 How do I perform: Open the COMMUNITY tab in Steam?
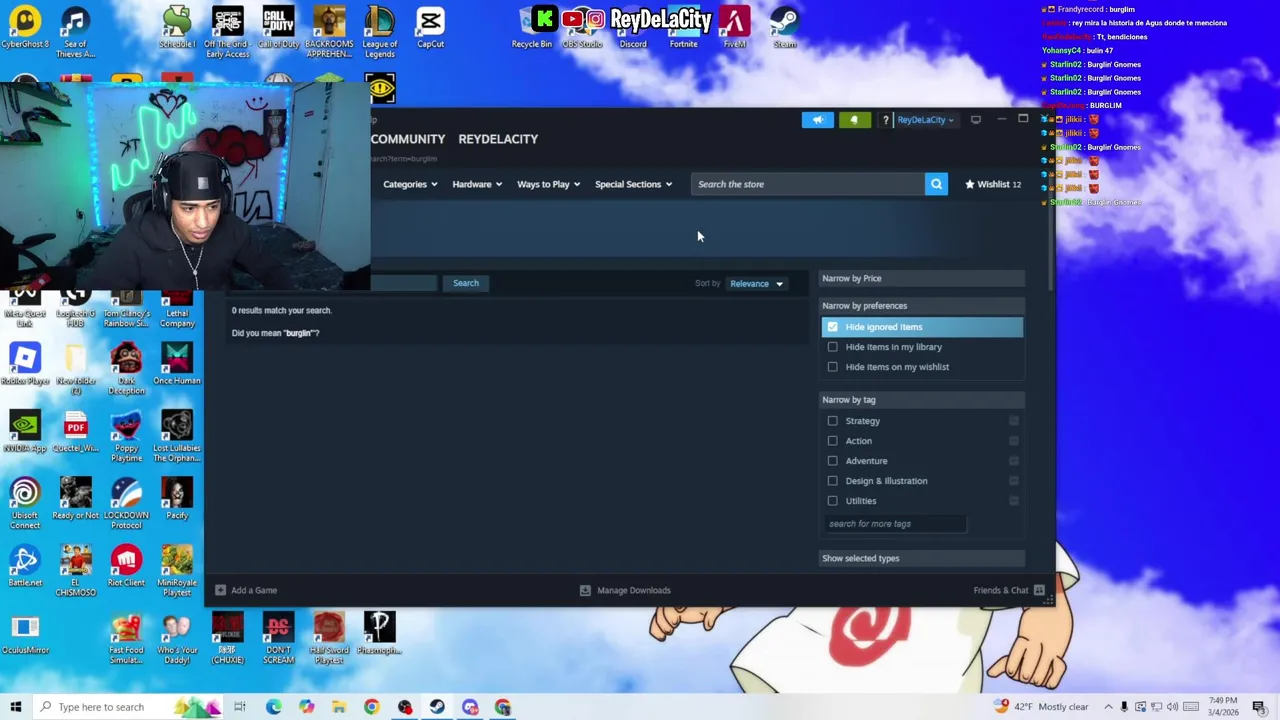coord(408,139)
